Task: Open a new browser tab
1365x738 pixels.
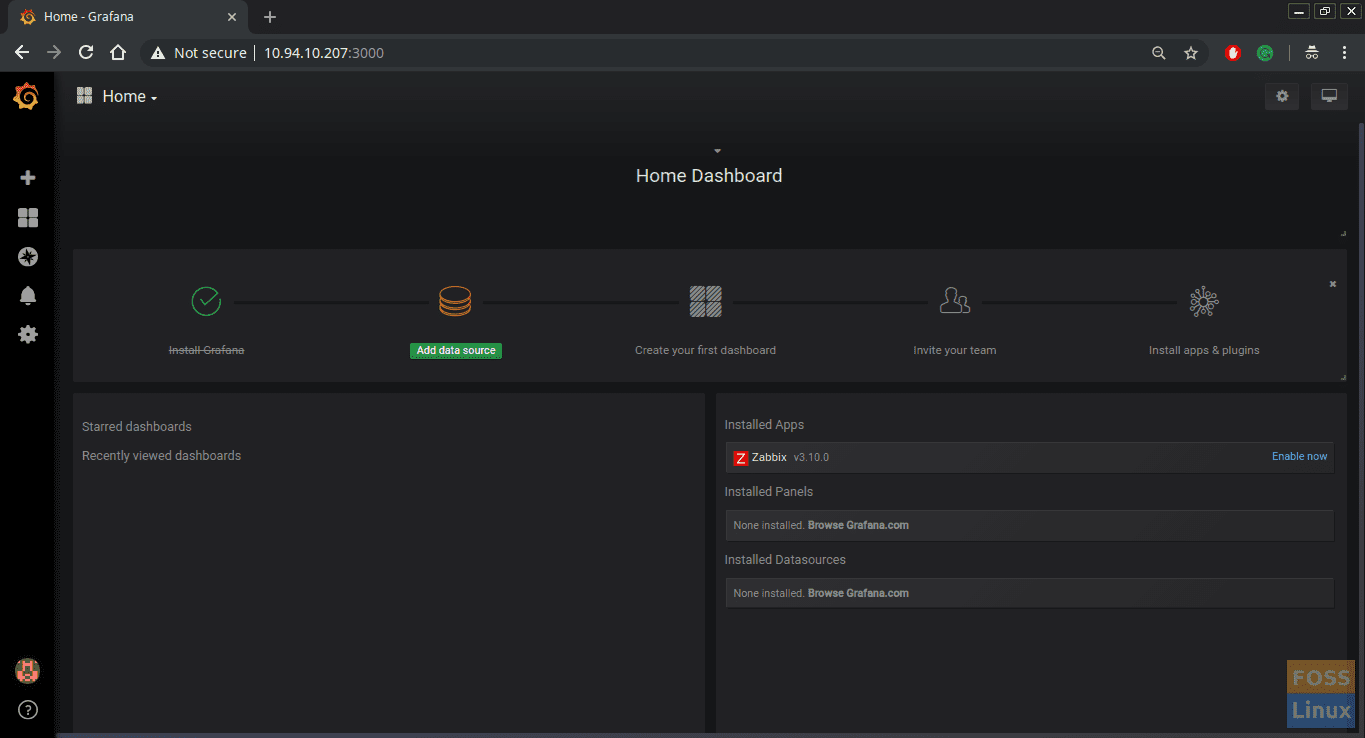Action: pyautogui.click(x=270, y=17)
